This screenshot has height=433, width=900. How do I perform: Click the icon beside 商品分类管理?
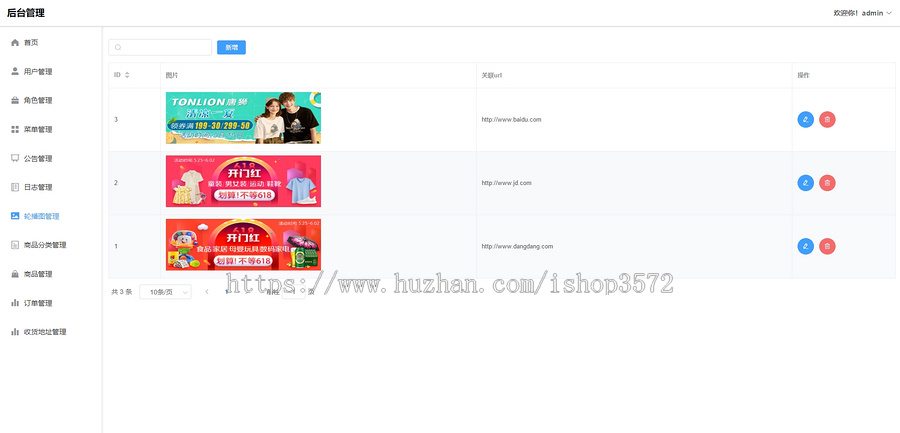click(15, 245)
